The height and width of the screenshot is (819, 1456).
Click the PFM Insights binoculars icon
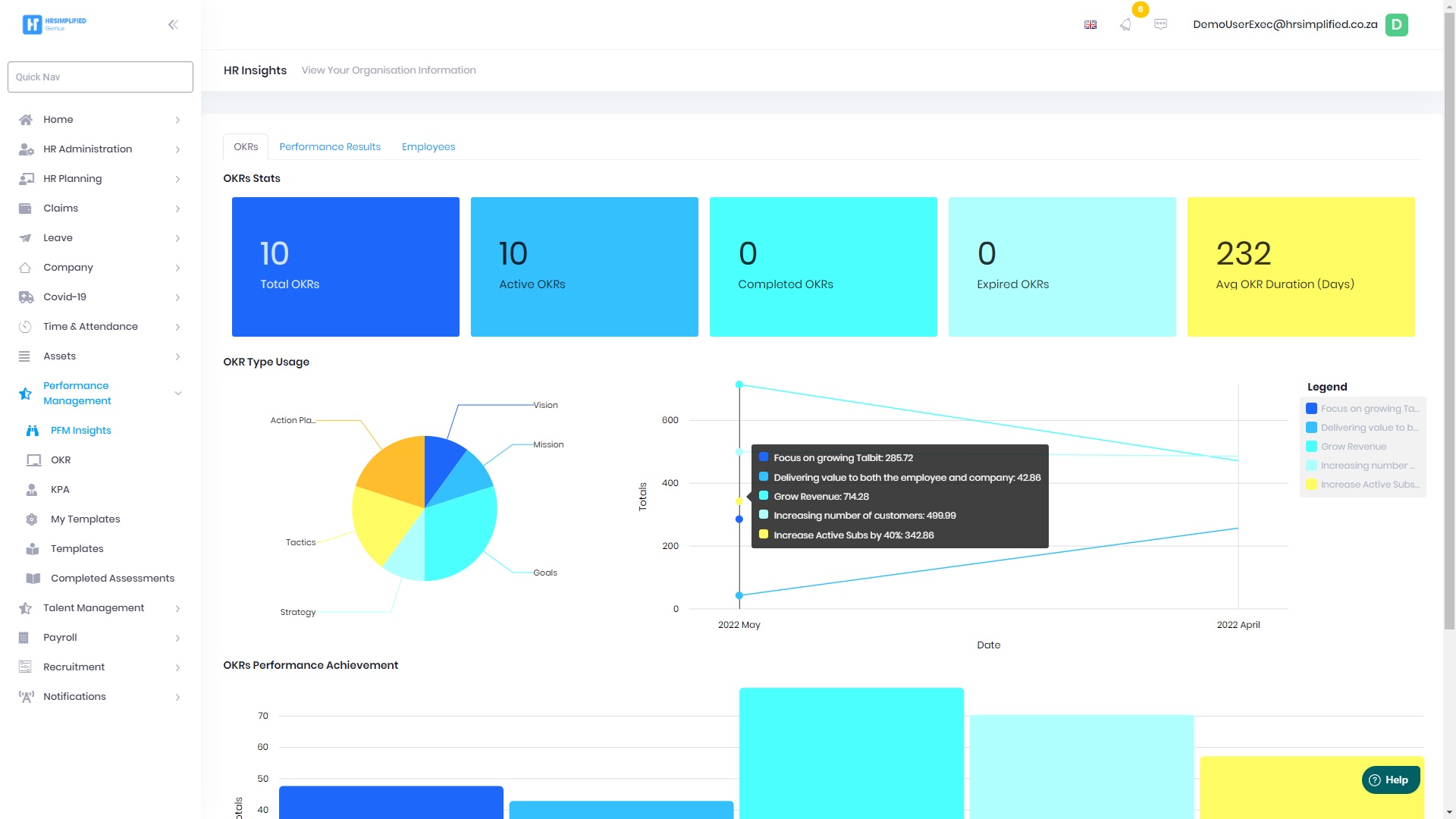[33, 430]
